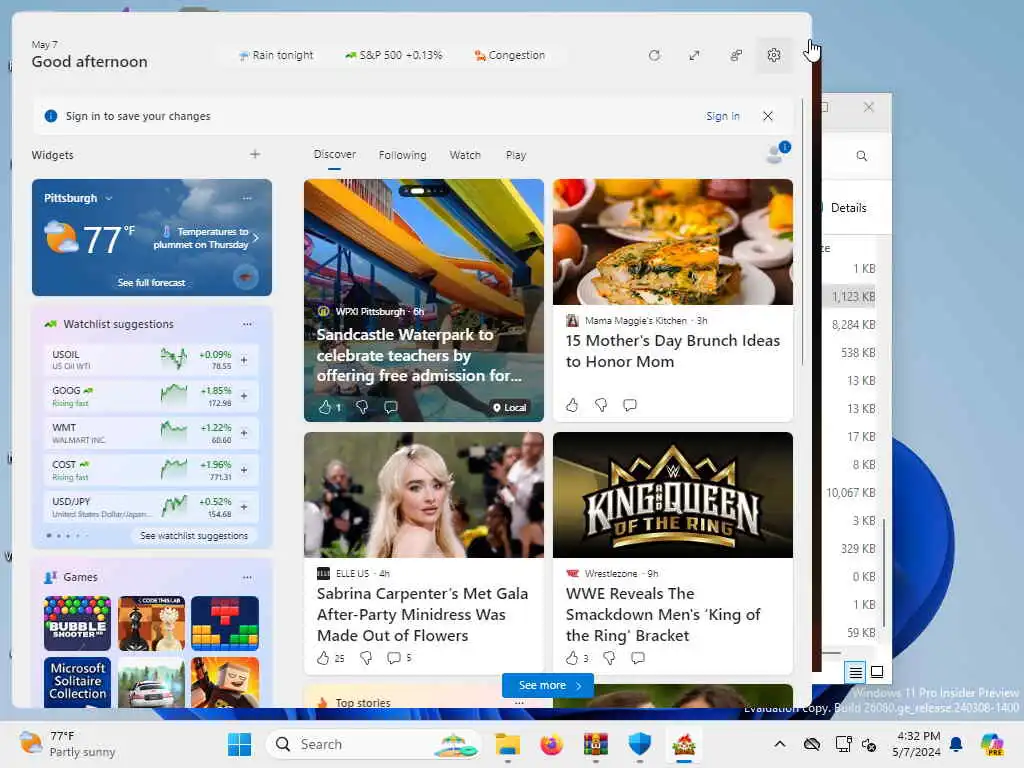Image resolution: width=1024 pixels, height=768 pixels.
Task: Open profile icon with notification badge
Action: coord(777,153)
